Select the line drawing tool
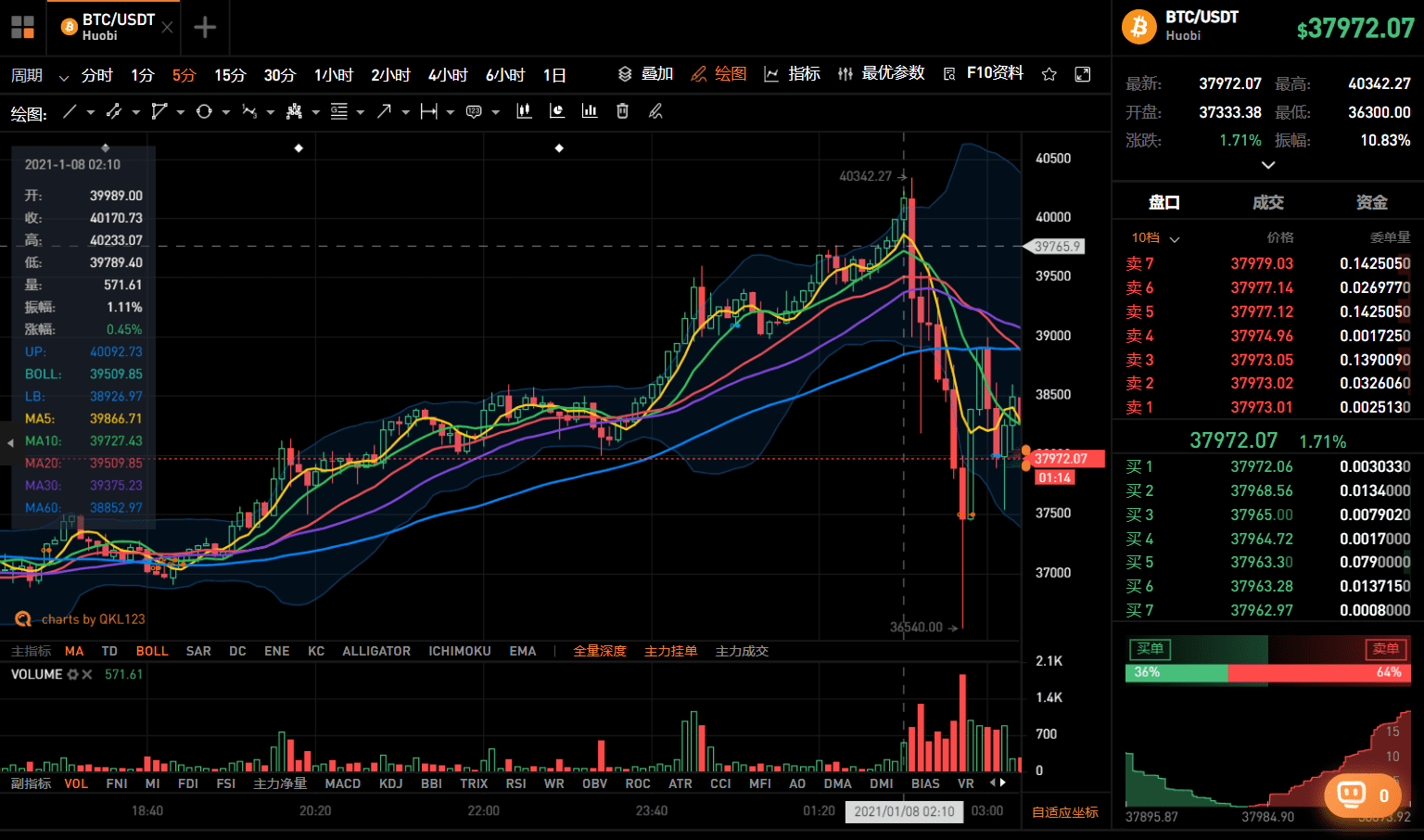 click(70, 112)
